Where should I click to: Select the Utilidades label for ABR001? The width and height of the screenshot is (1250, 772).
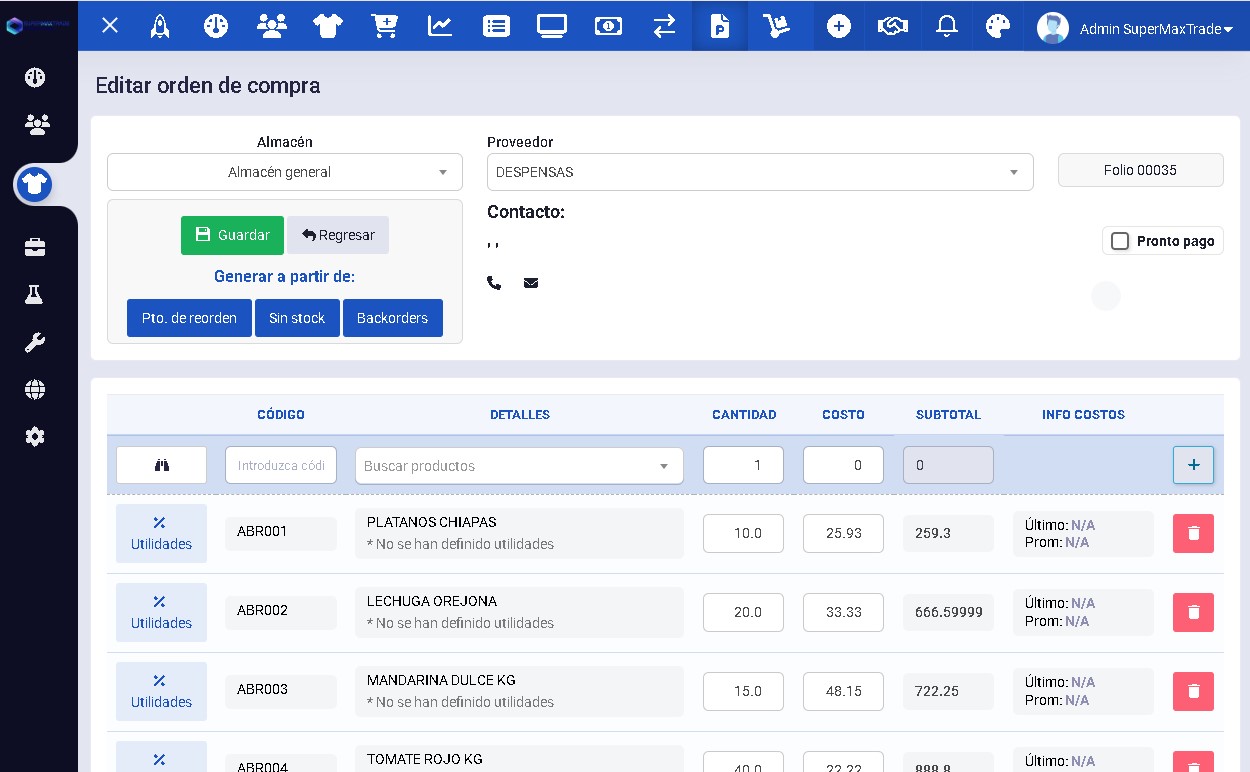(161, 533)
